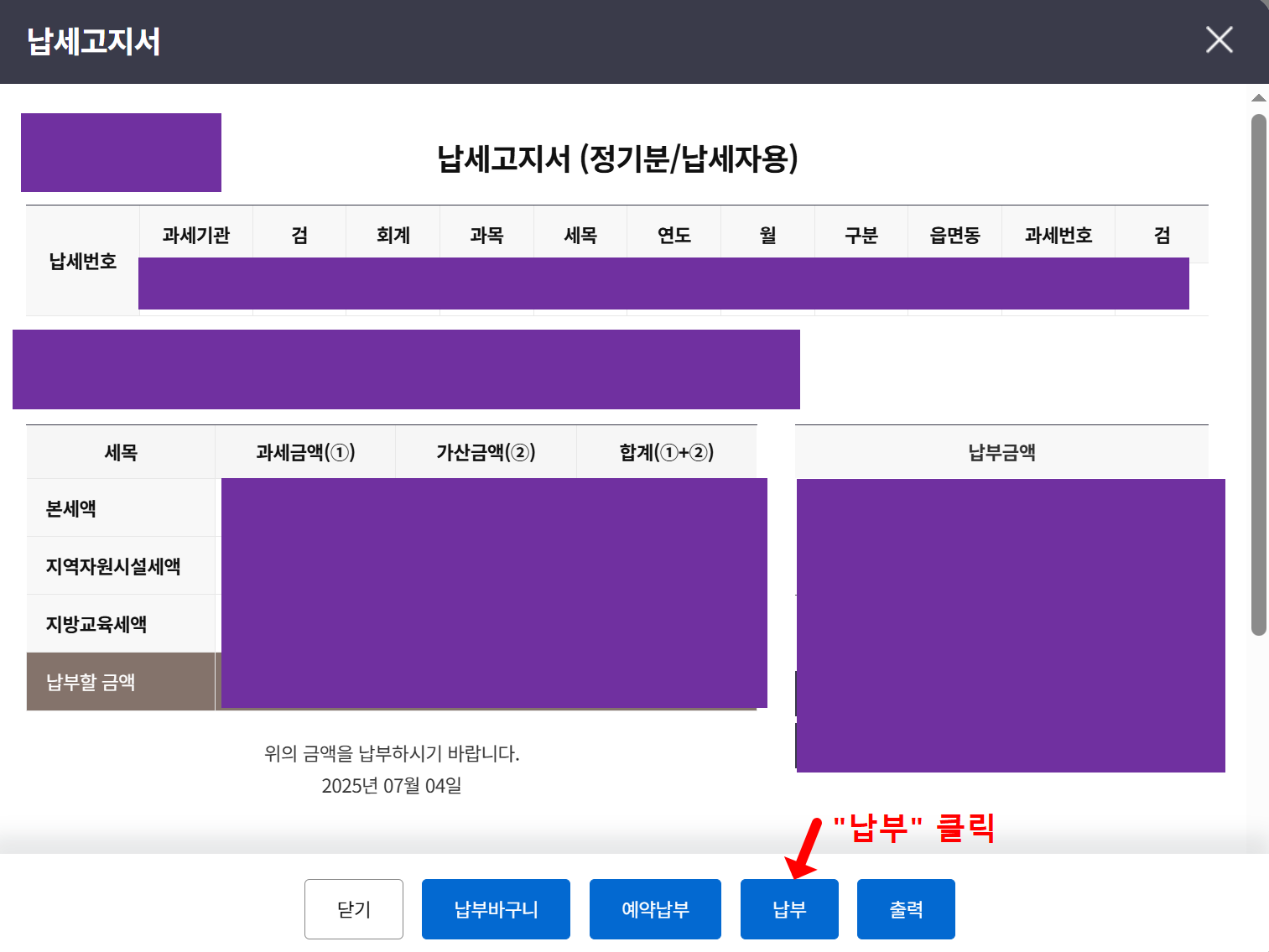Select the 연도 column header
The width and height of the screenshot is (1269, 952).
674,235
